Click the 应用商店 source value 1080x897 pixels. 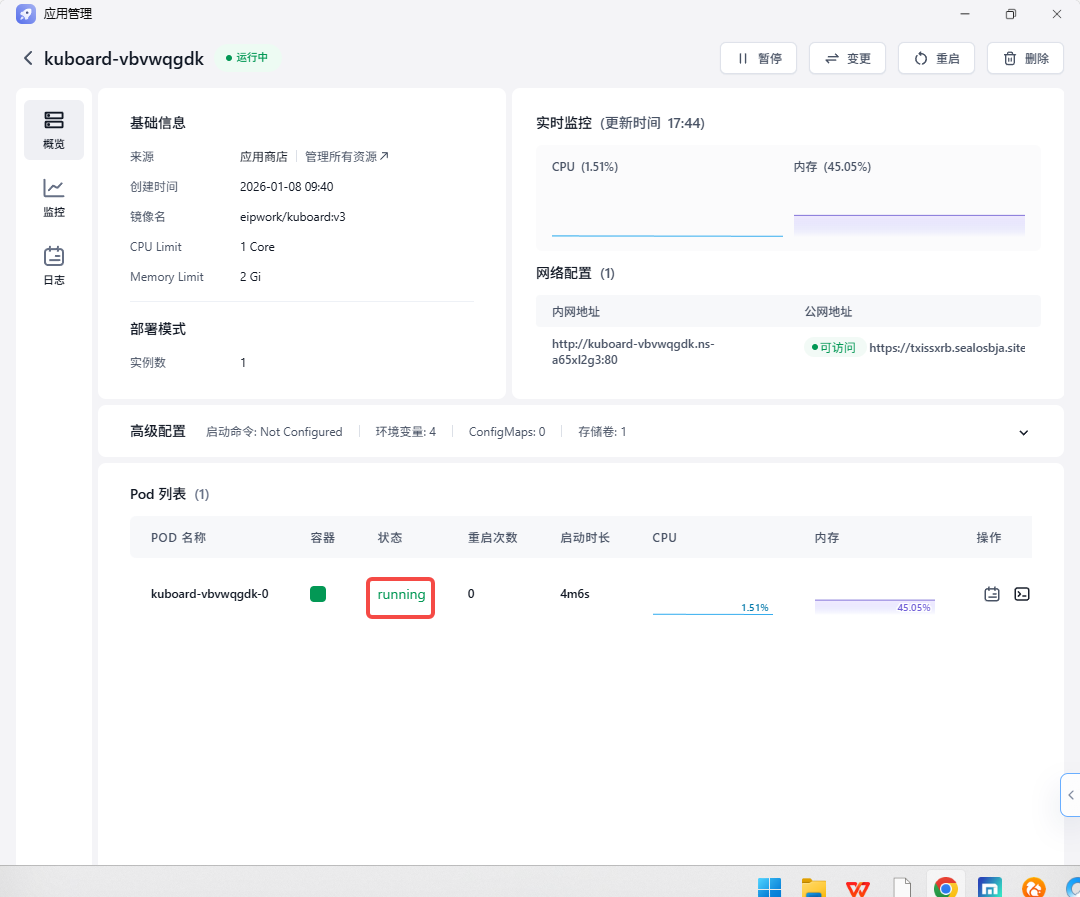(264, 156)
